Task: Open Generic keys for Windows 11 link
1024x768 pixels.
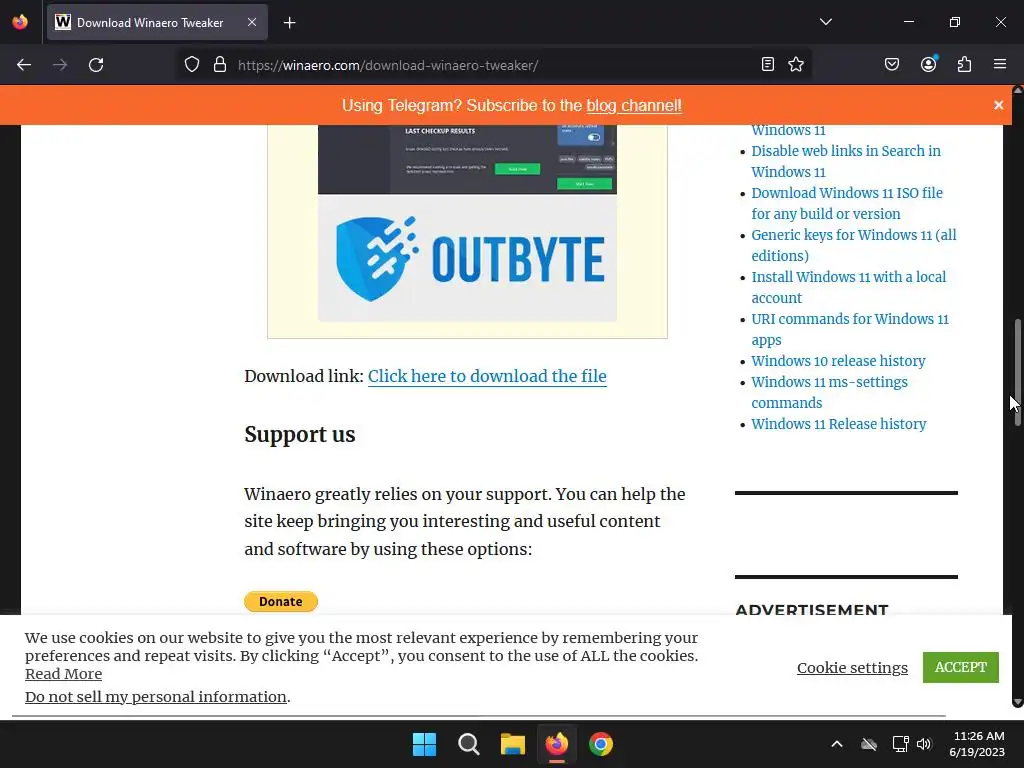Action: 854,245
